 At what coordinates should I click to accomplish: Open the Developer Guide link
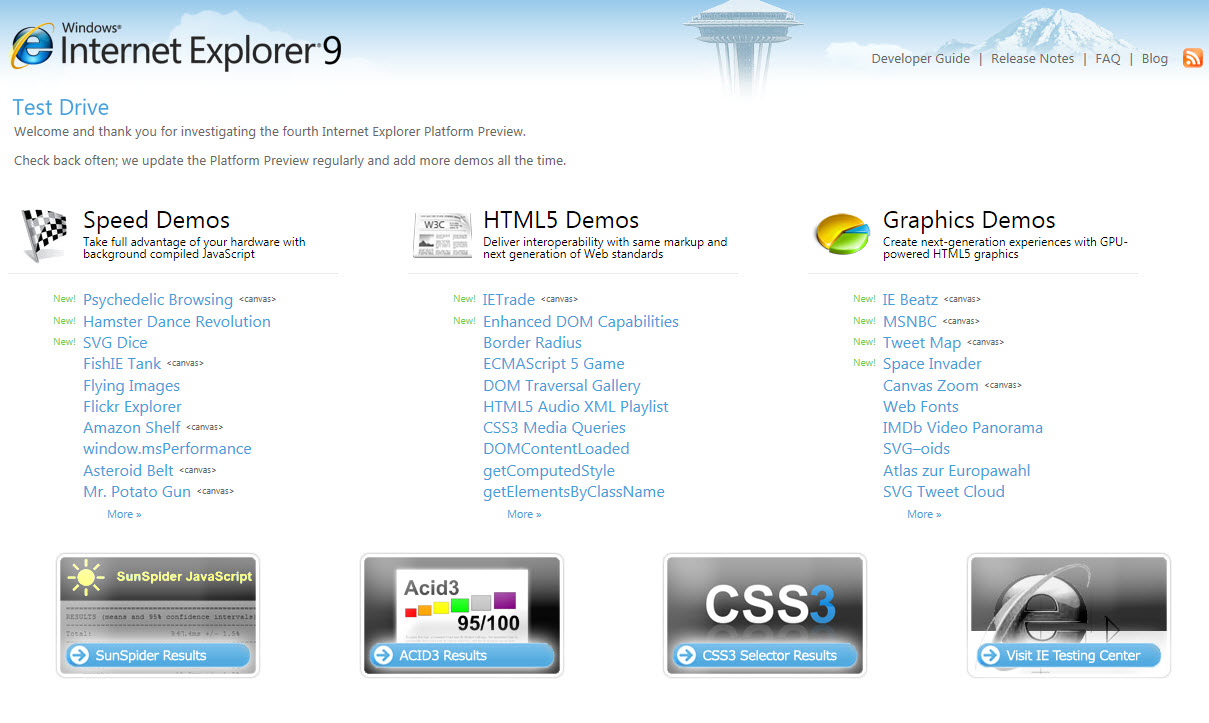coord(920,59)
